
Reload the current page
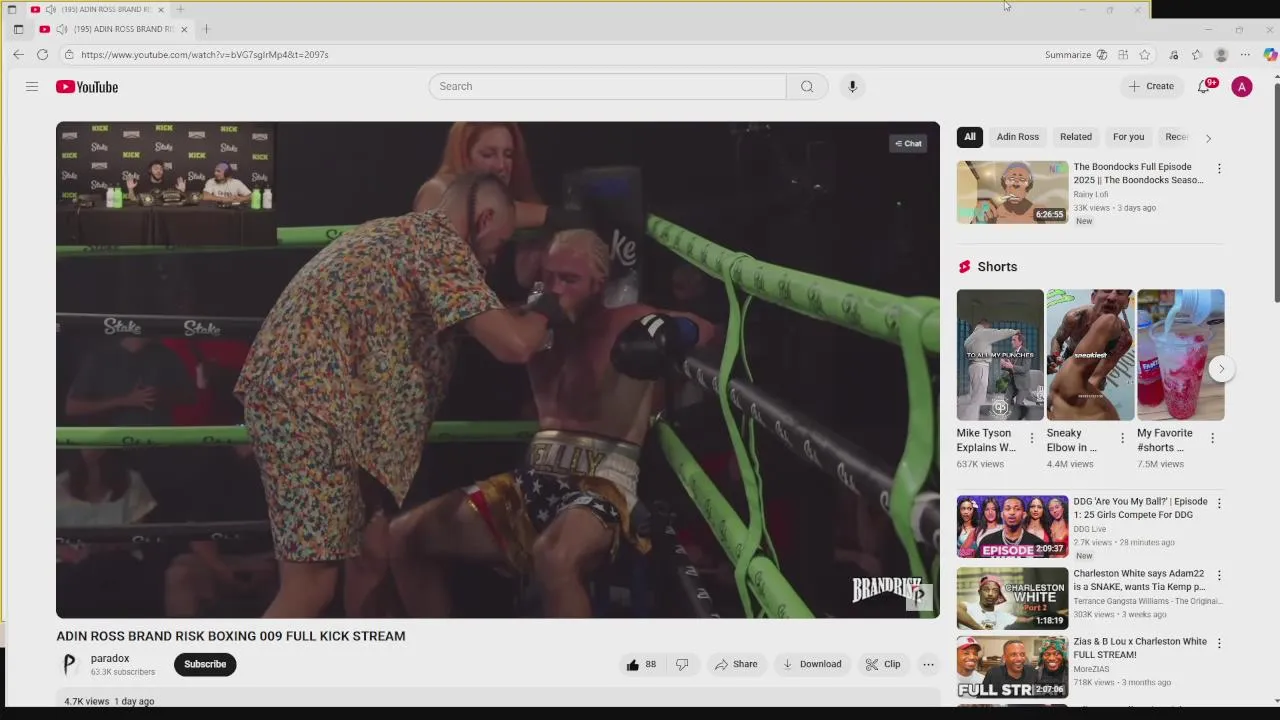(x=43, y=55)
